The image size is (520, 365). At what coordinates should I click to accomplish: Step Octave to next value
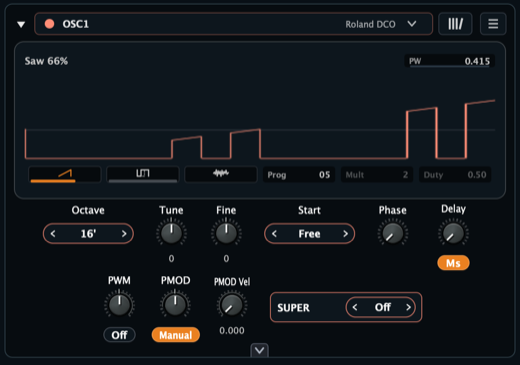pos(124,234)
